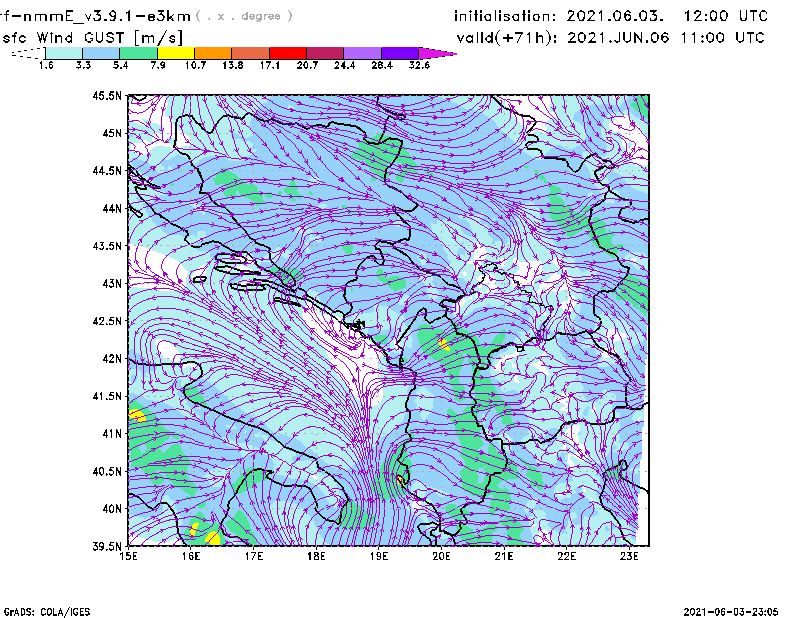Click the colorbar value 17.1
This screenshot has width=800, height=618.
[x=269, y=65]
